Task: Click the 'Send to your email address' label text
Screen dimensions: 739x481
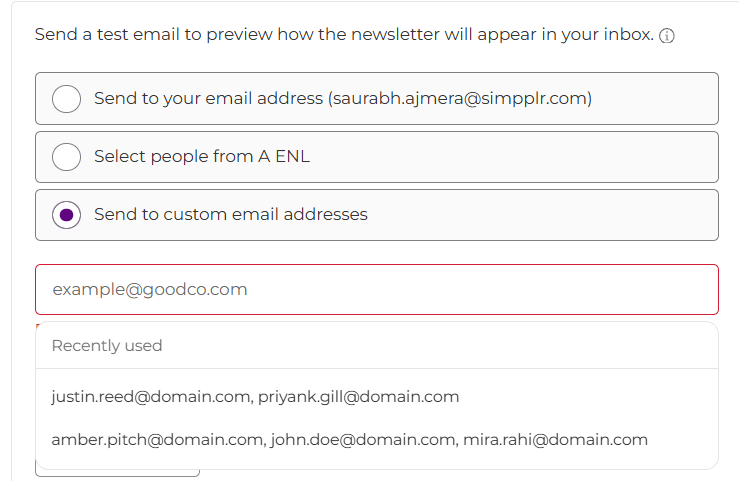Action: pos(208,98)
